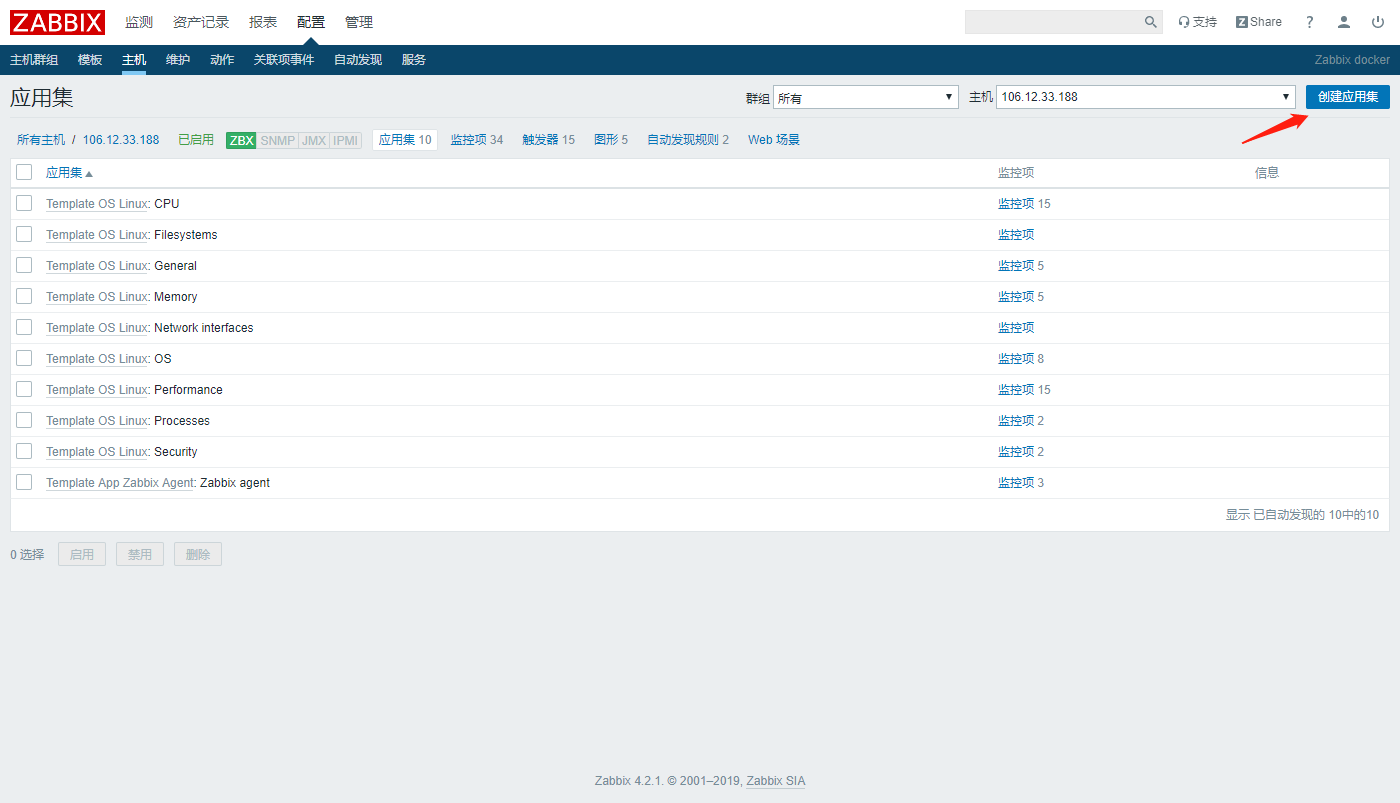Click the logout power icon
Screen dimensions: 1400x803
point(1377,22)
